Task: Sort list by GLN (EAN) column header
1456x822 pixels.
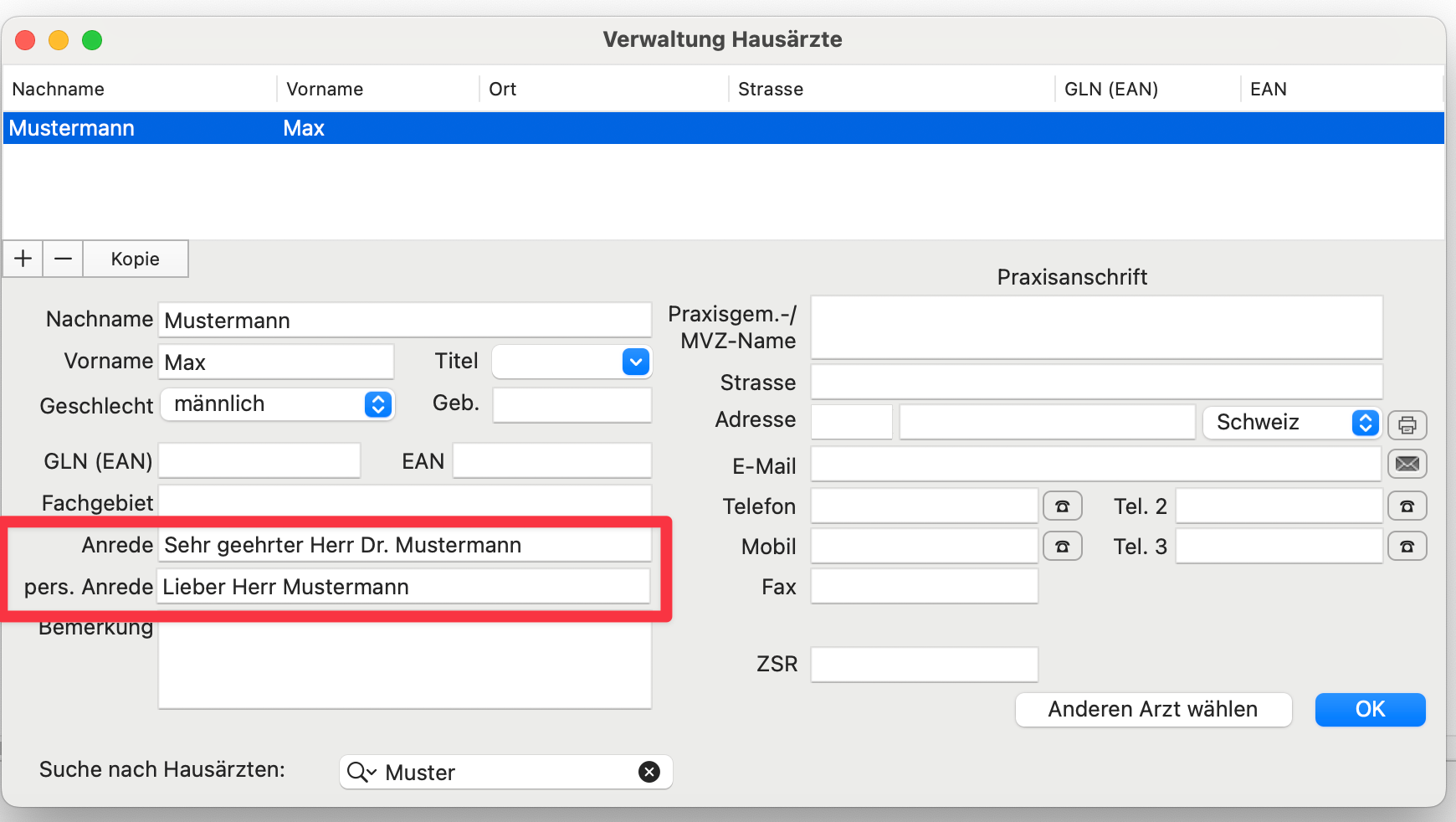Action: point(1148,89)
